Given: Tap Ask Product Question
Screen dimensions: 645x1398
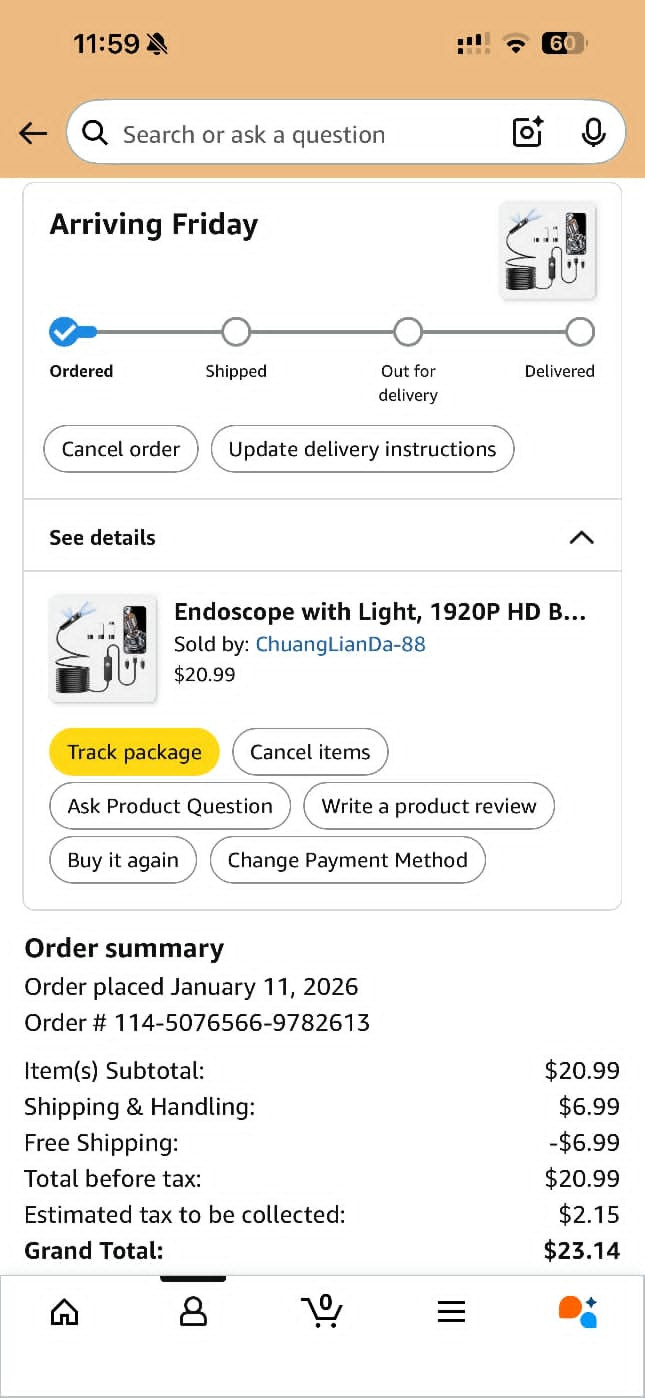Looking at the screenshot, I should 170,806.
